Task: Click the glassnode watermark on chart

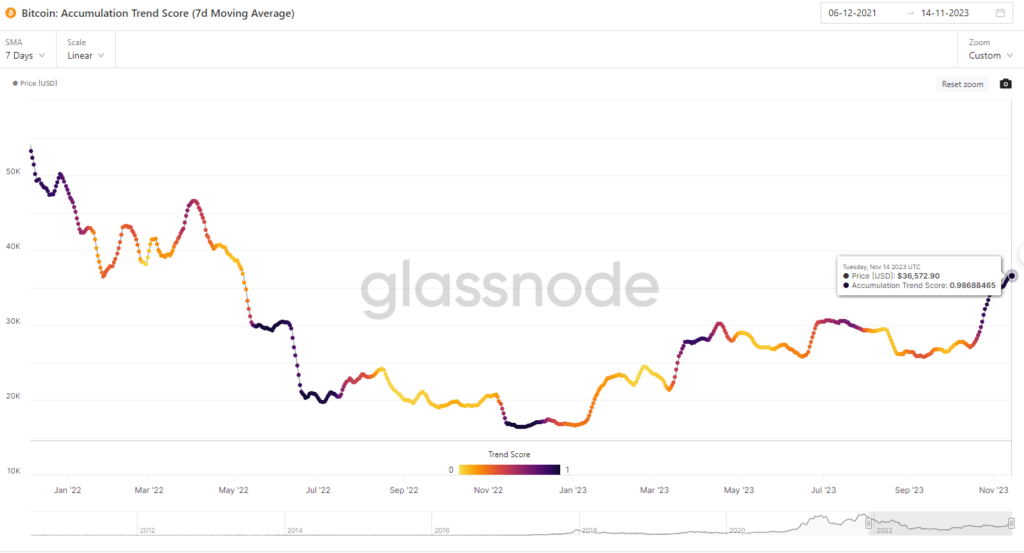Action: [509, 288]
